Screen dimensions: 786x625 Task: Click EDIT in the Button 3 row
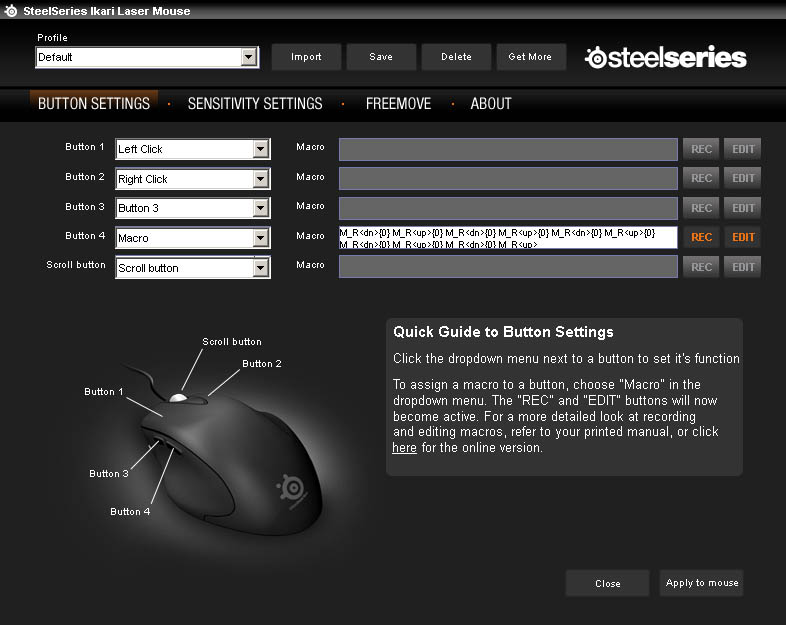[743, 208]
